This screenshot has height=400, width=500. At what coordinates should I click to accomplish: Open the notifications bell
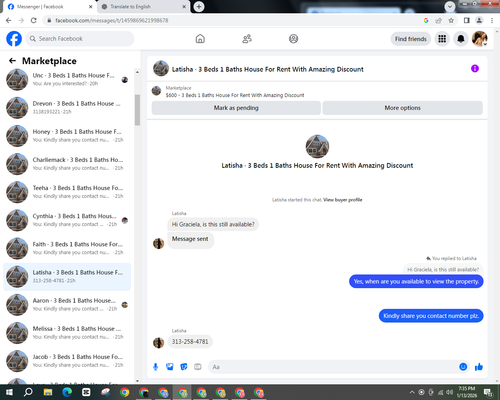tap(461, 39)
